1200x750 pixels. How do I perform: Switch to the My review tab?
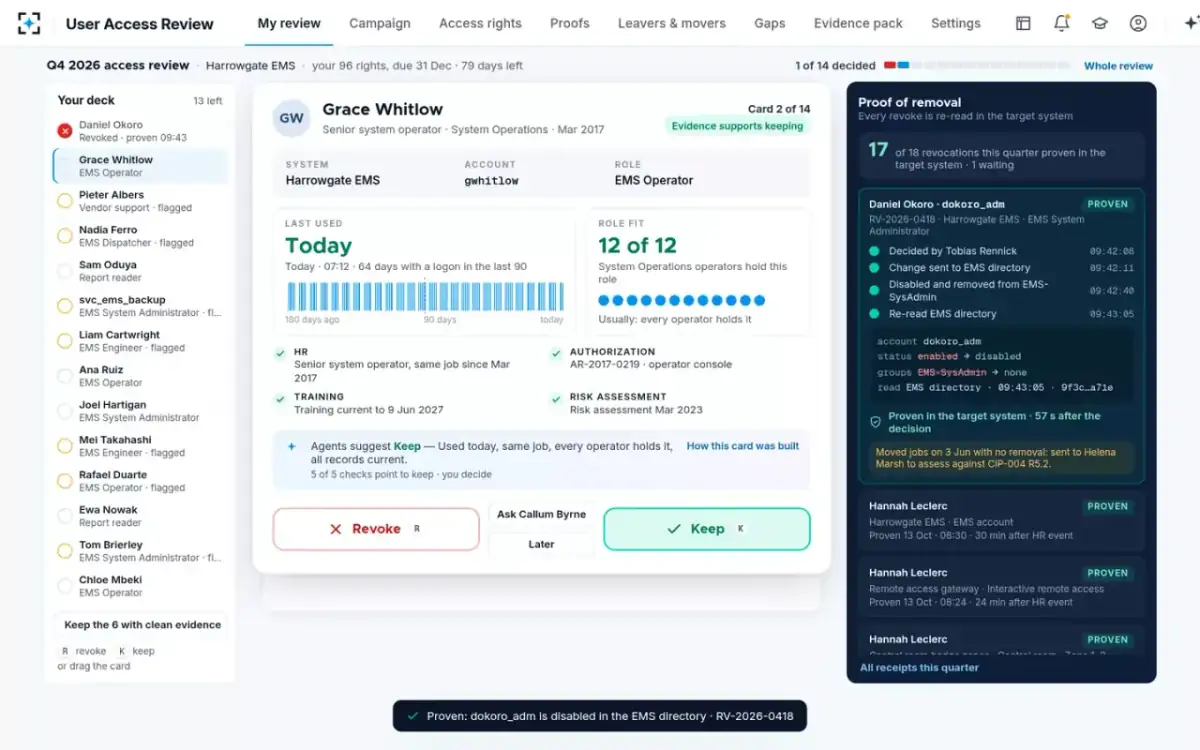[x=289, y=23]
